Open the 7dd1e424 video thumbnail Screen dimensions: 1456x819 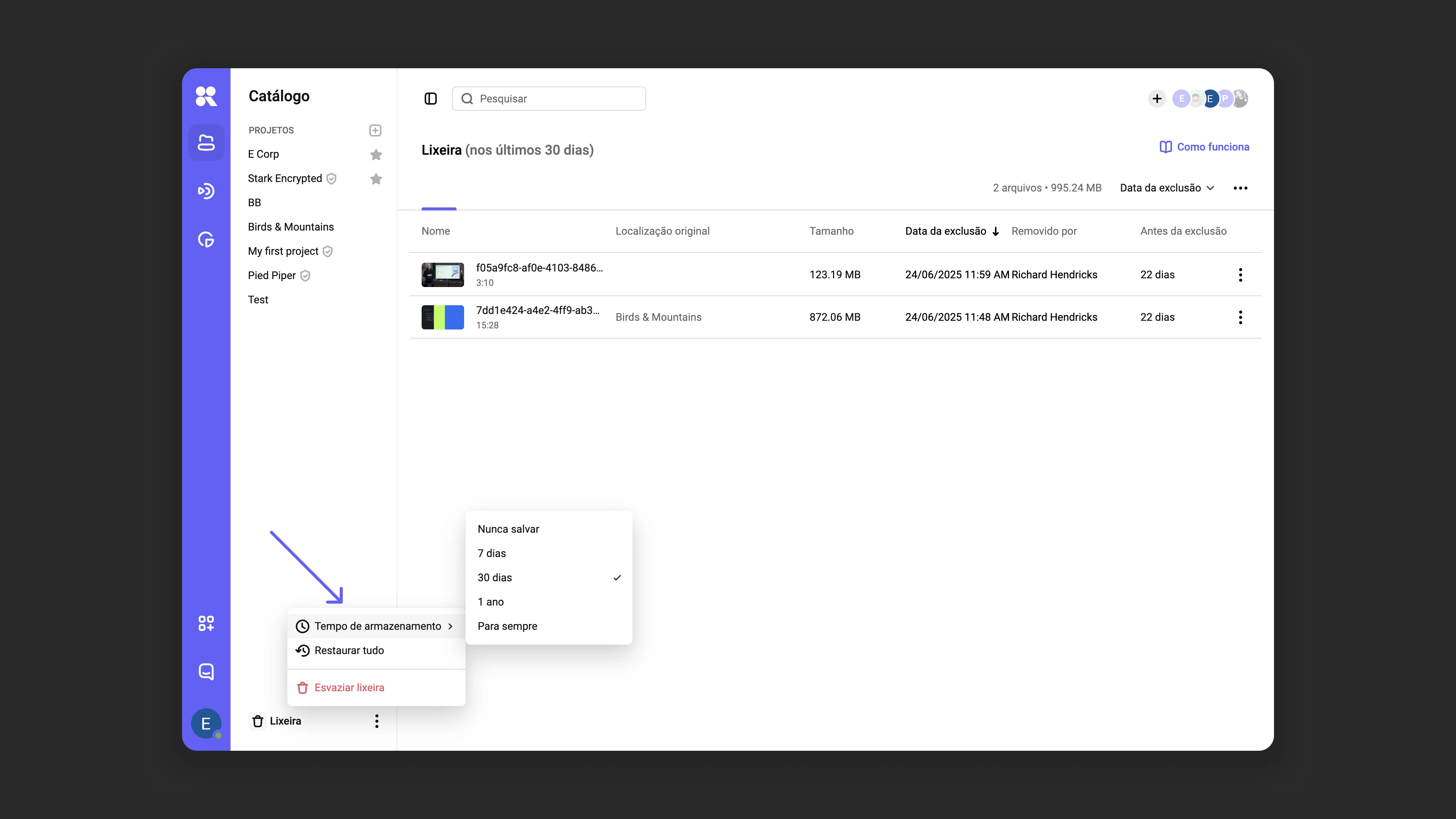[442, 317]
